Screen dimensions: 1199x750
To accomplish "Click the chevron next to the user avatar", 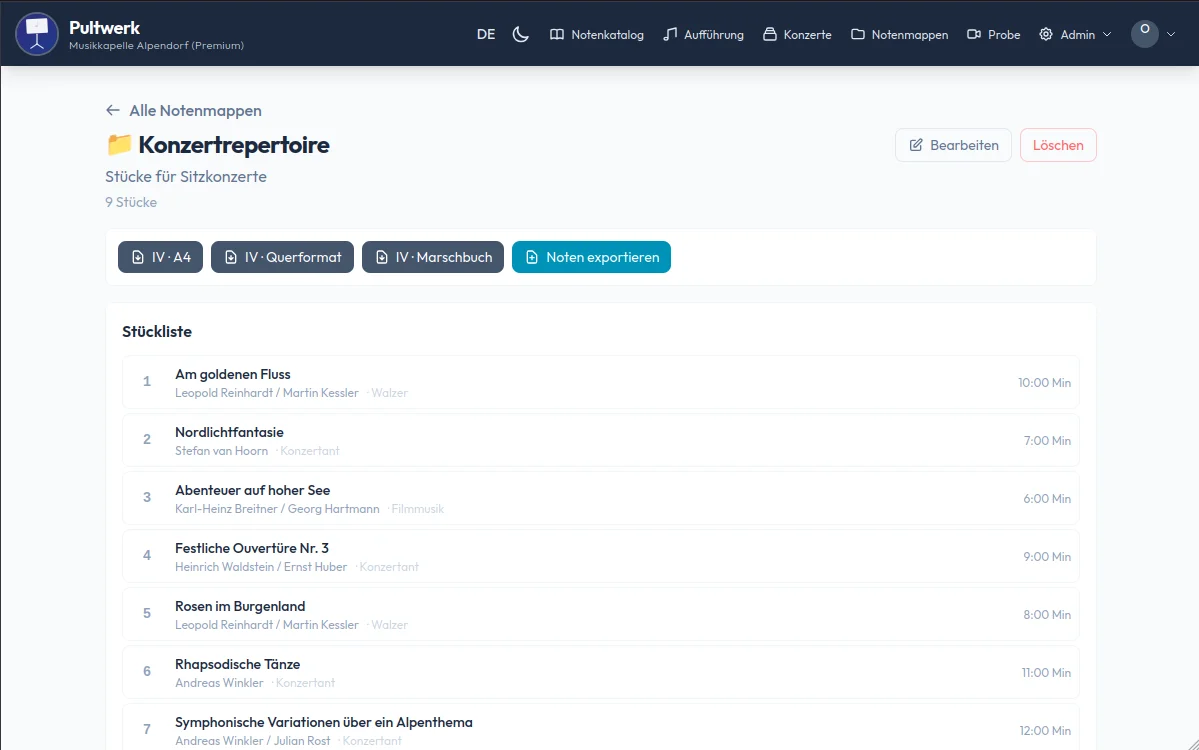I will (1171, 34).
